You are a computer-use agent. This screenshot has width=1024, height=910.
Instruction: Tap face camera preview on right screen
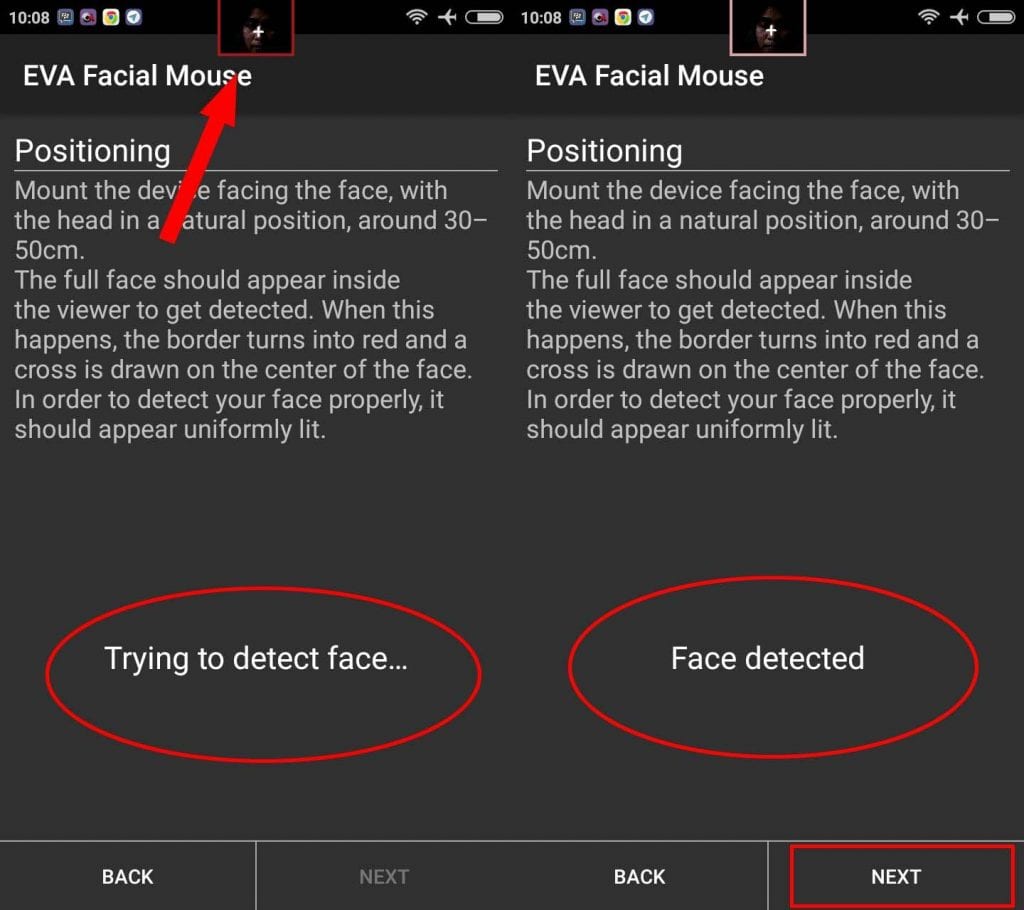pyautogui.click(x=768, y=27)
